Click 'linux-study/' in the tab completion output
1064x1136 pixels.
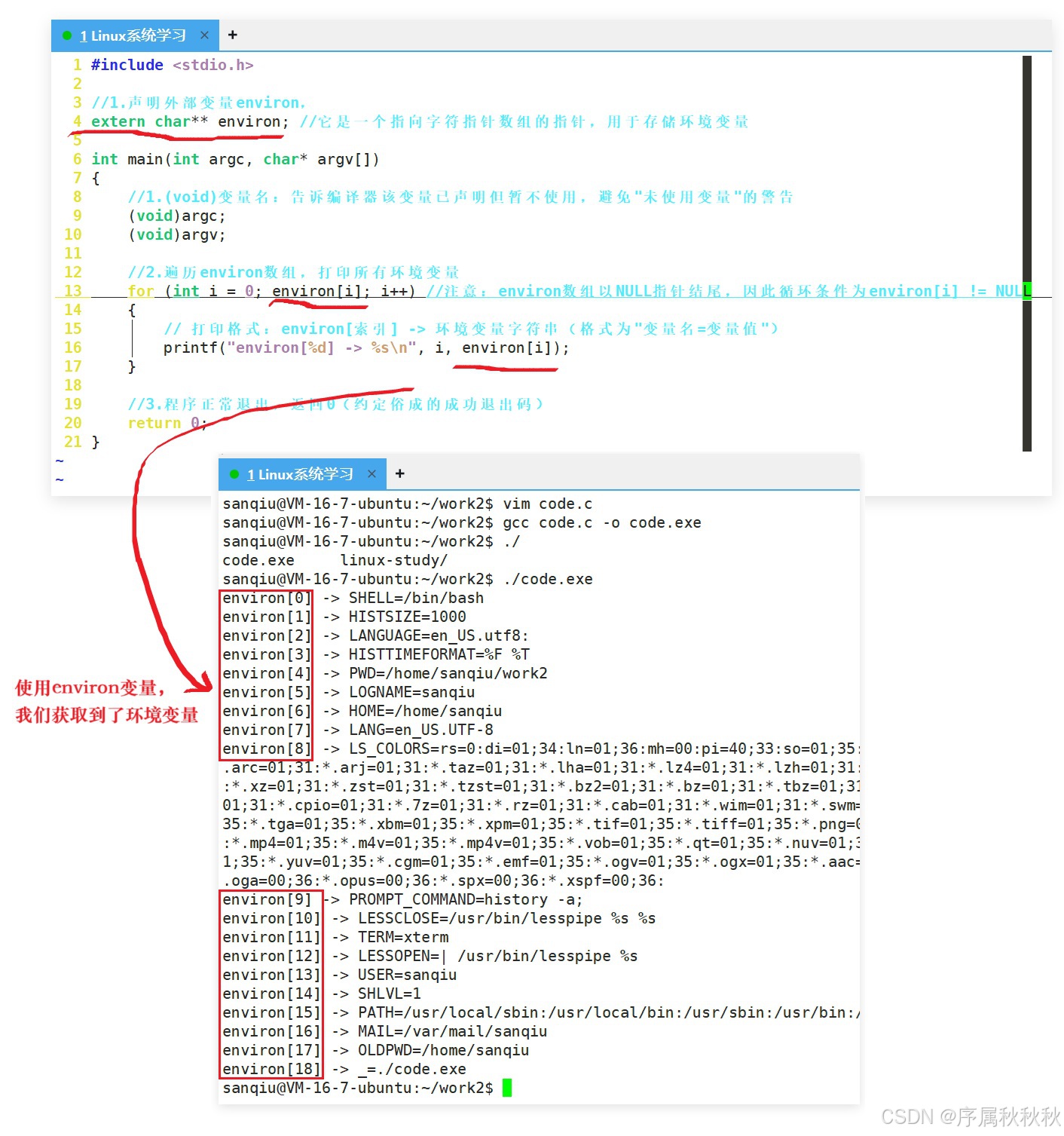click(x=394, y=560)
